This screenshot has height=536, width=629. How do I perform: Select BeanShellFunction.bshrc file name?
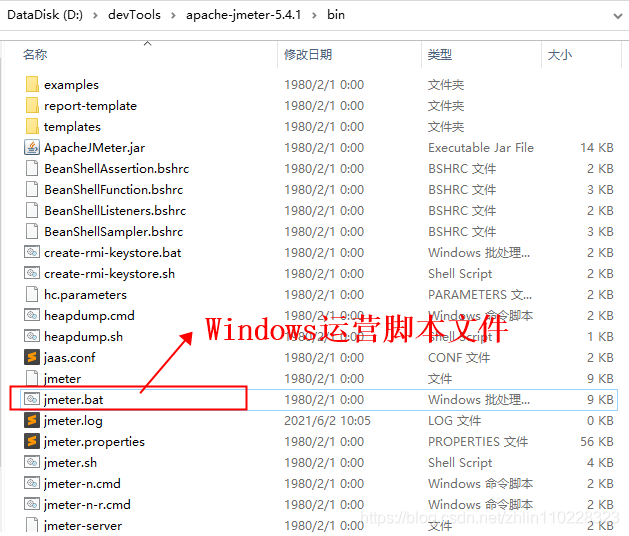coord(114,189)
